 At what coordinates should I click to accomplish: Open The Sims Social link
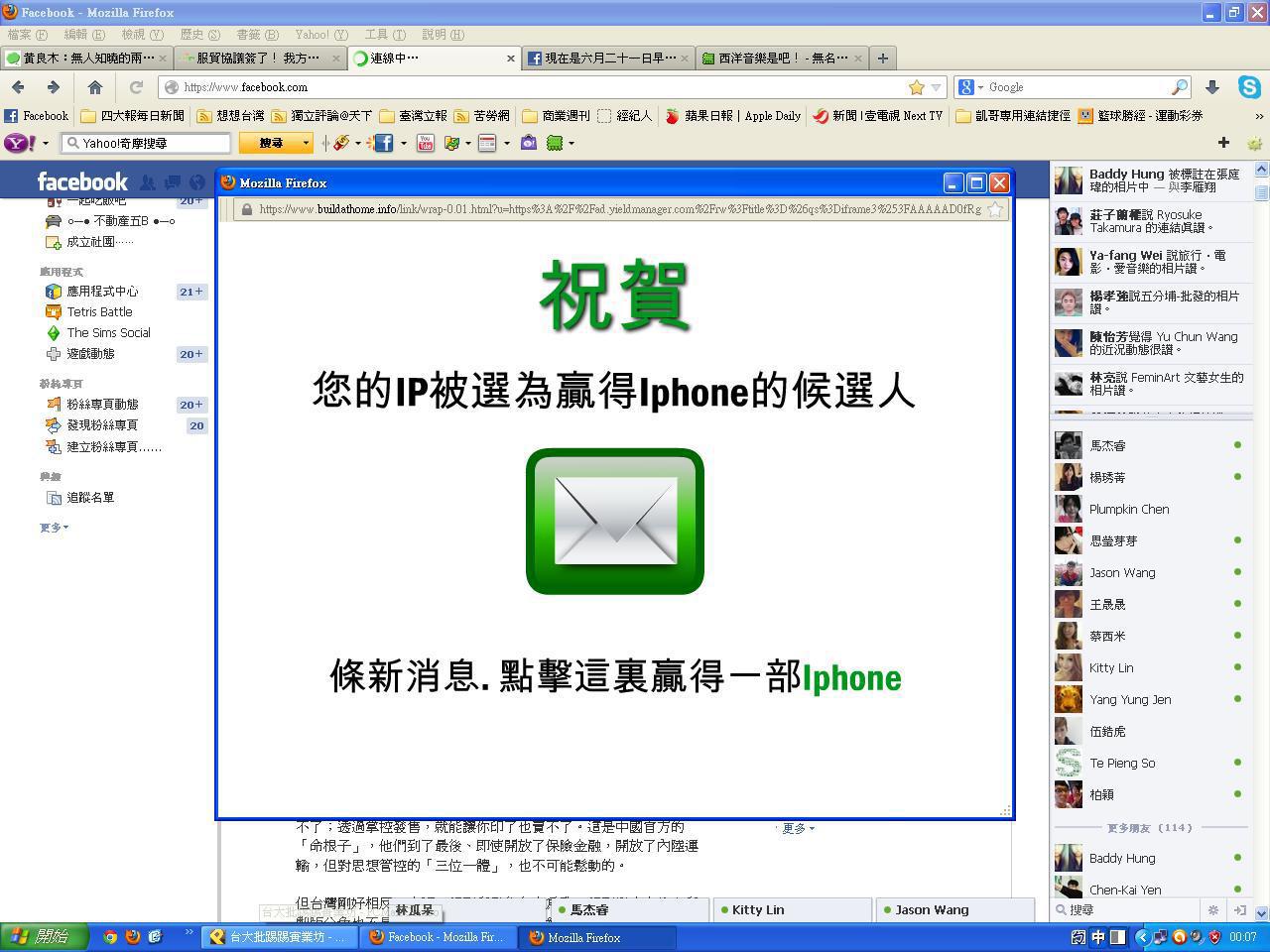(108, 333)
